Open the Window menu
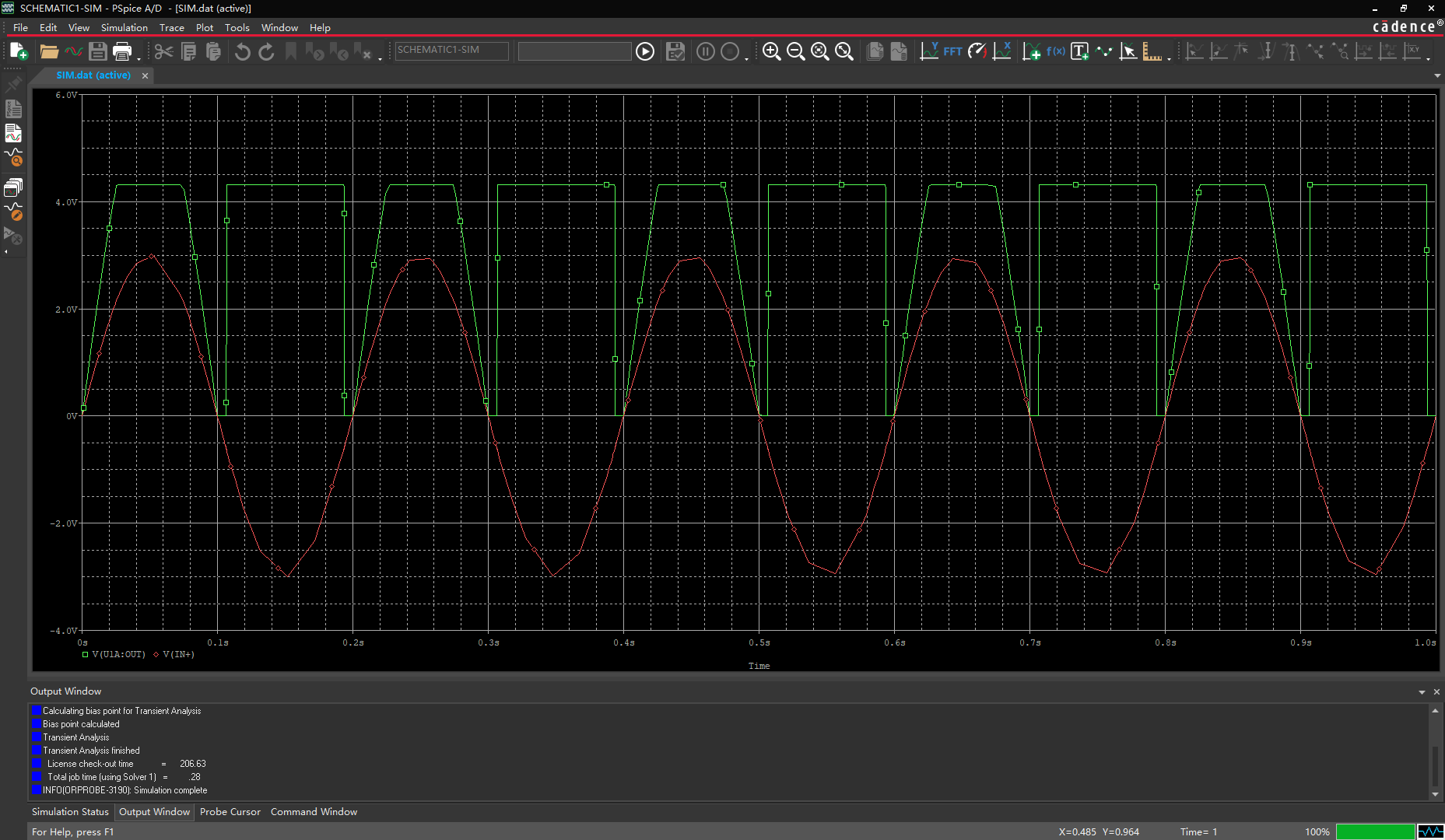Screen dimensions: 1445x840 279,27
